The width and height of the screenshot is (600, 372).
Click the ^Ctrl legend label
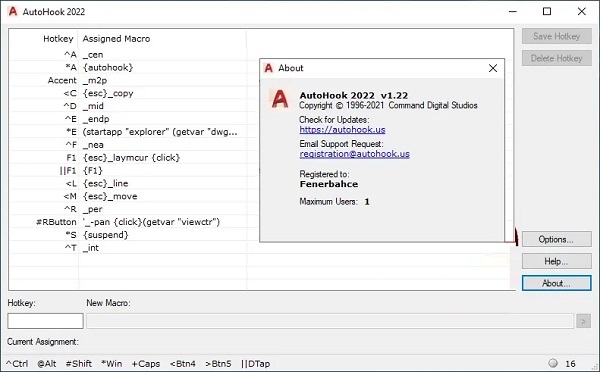tap(18, 364)
